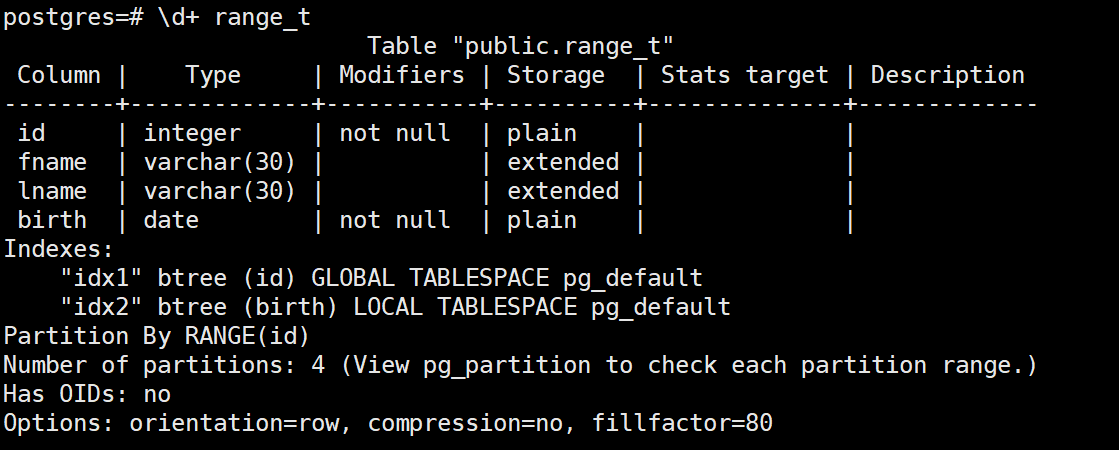Click the Partition By RANGE(id) line
This screenshot has width=1119, height=450.
[x=157, y=336]
